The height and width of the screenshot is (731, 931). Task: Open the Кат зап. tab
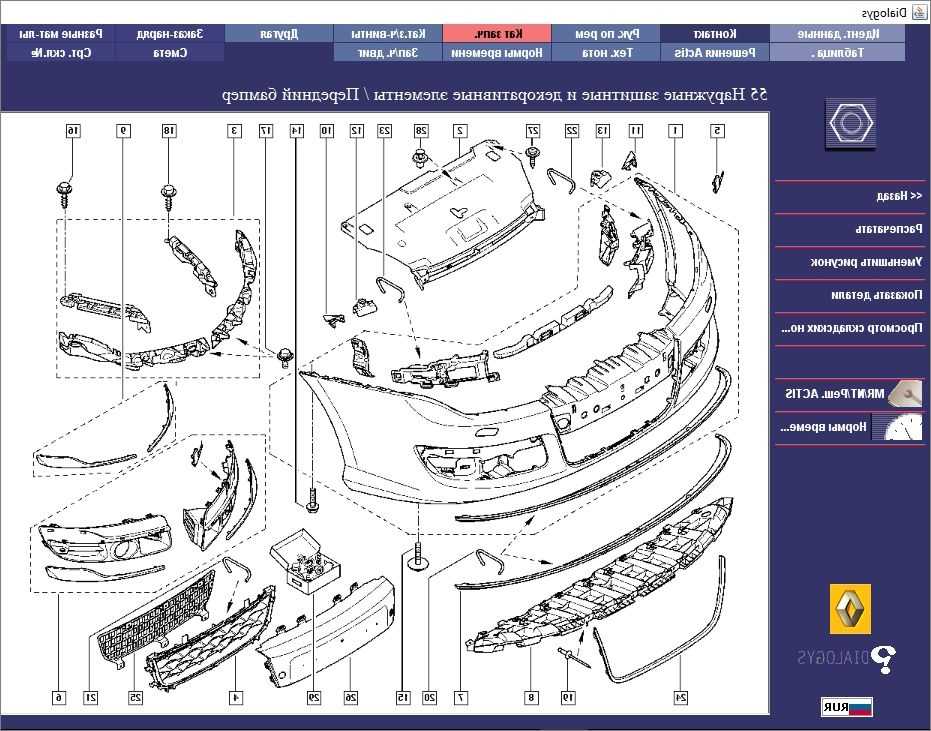pyautogui.click(x=497, y=33)
